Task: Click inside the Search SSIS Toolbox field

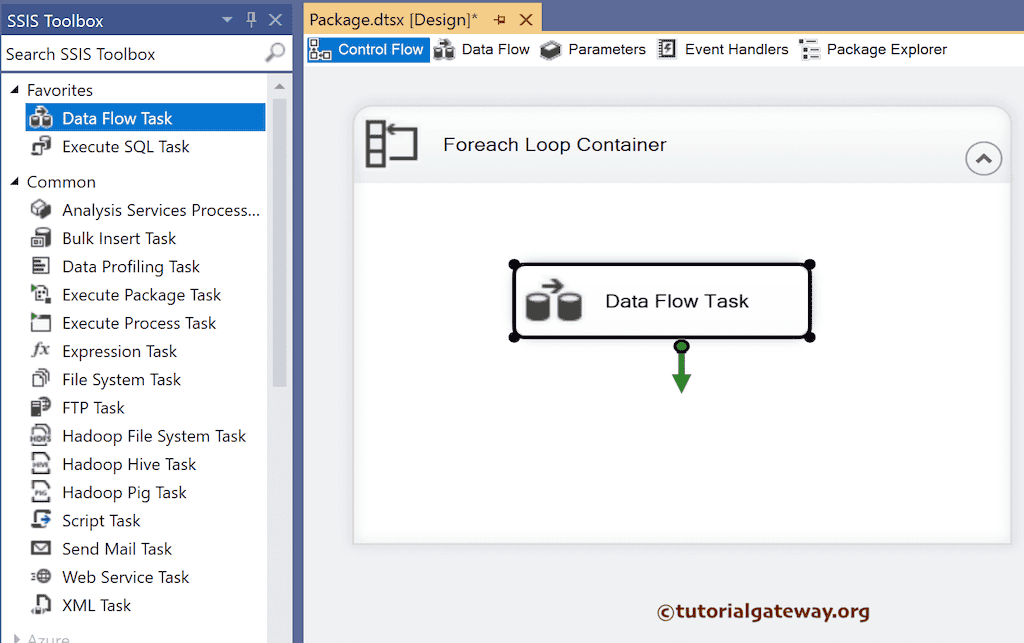Action: point(130,54)
